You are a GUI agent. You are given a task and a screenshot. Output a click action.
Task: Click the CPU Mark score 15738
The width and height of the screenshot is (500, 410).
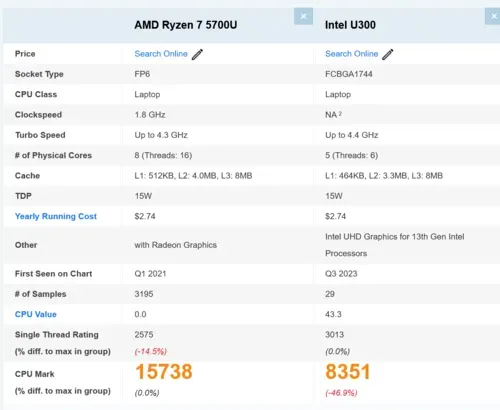coord(164,372)
